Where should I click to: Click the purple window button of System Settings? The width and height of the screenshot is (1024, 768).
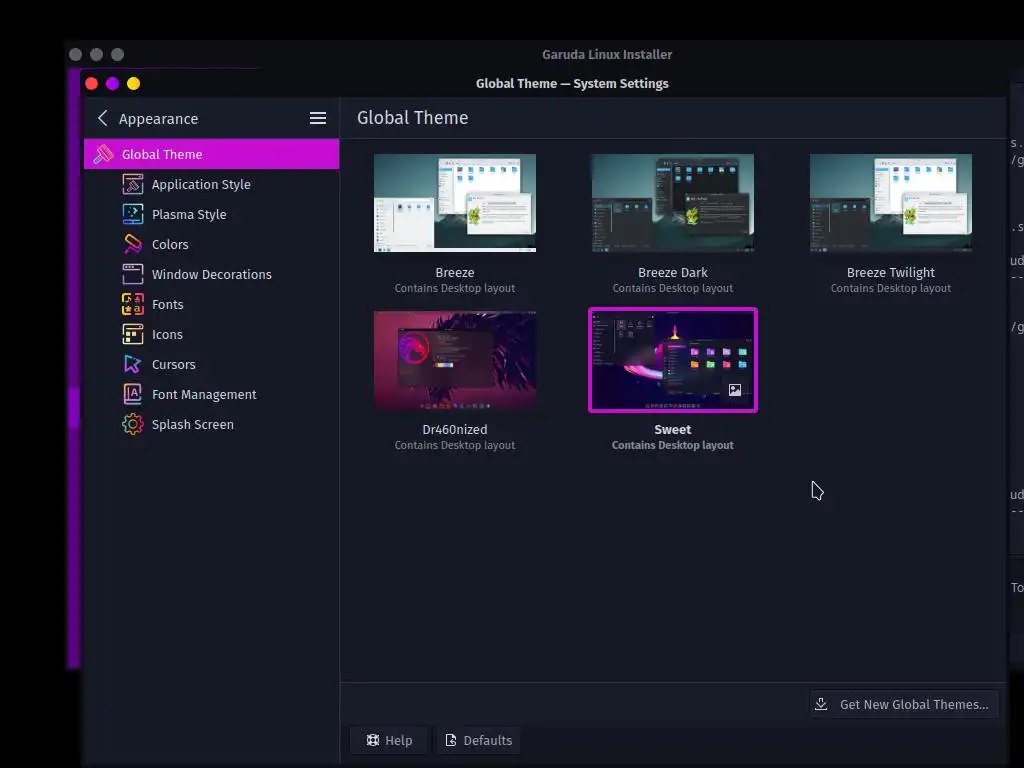point(112,84)
